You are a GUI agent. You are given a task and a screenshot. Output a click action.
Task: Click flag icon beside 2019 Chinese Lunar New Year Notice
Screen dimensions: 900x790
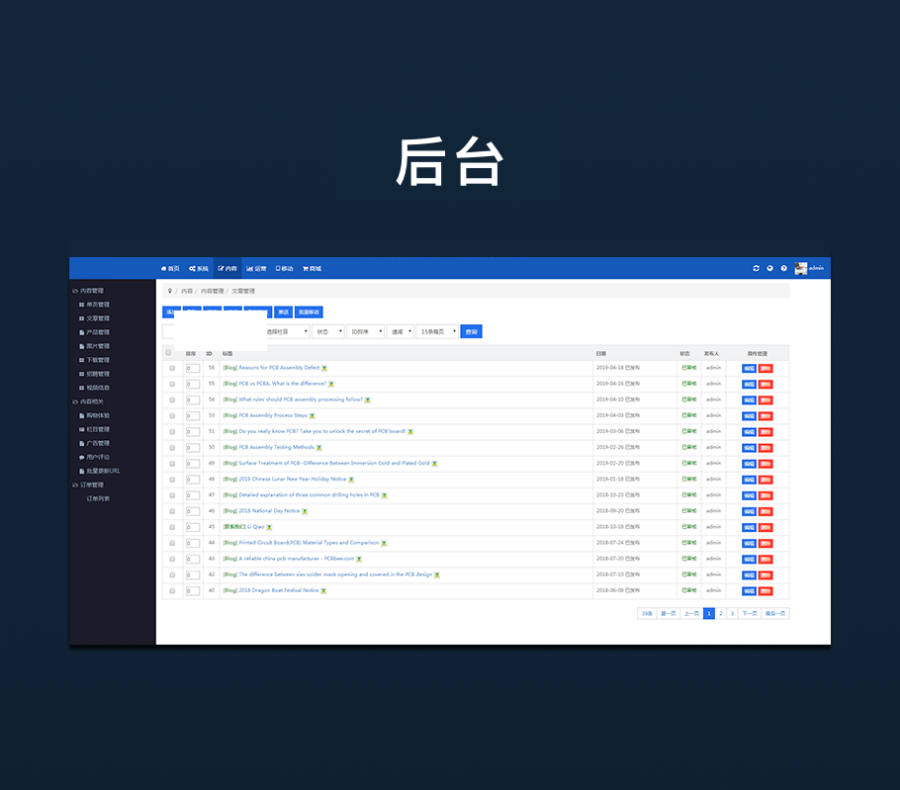coord(351,479)
